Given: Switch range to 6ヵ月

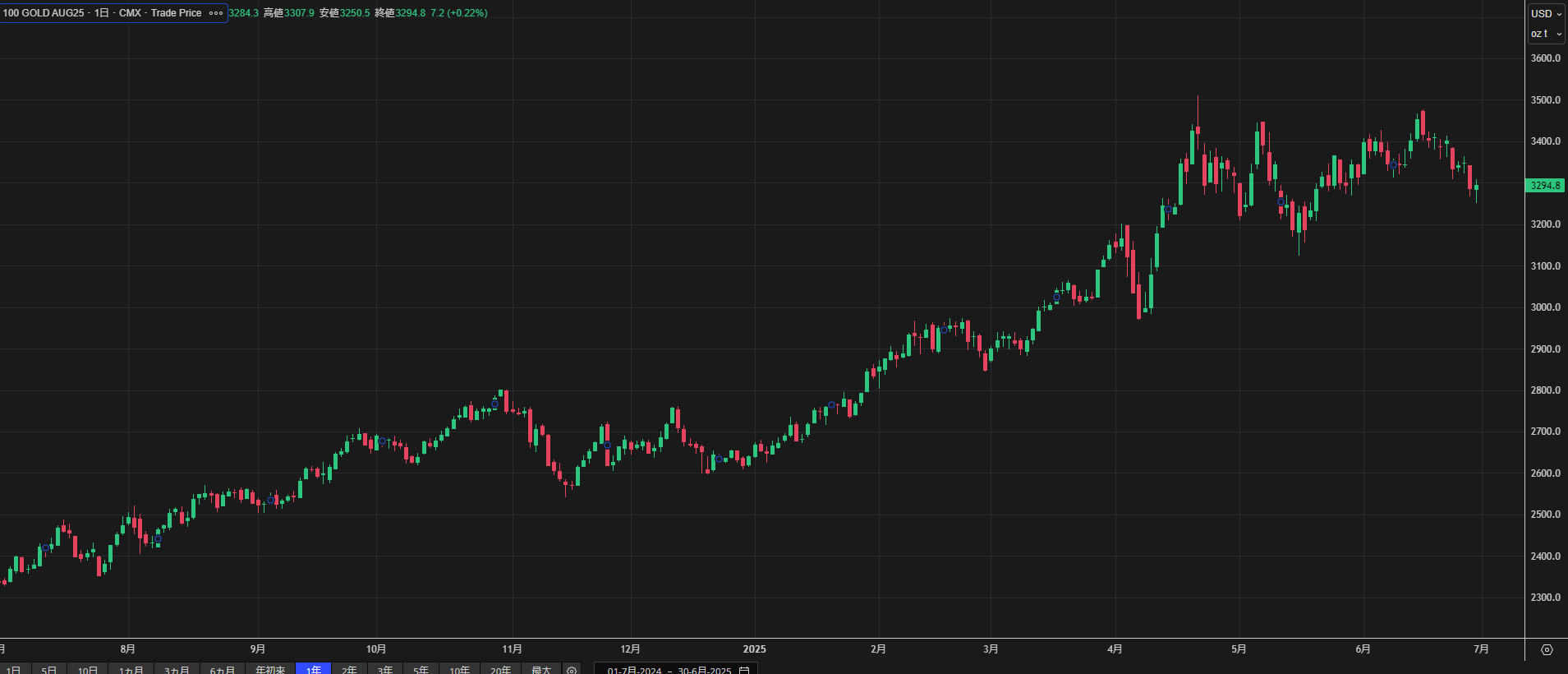Looking at the screenshot, I should pos(223,671).
